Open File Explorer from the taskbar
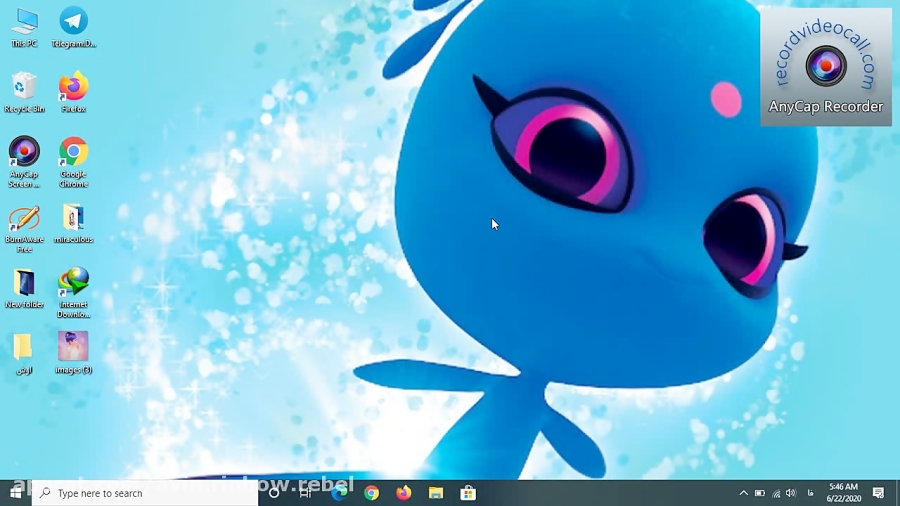 point(436,493)
